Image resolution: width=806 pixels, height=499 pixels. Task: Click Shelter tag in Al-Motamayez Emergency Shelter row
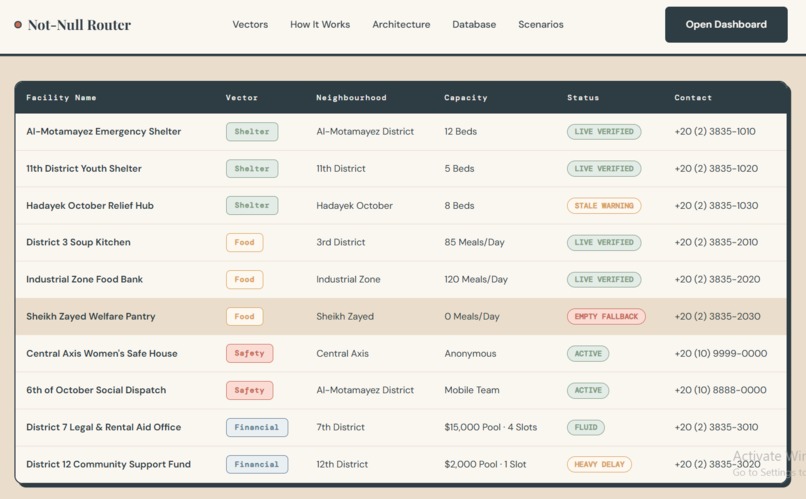(252, 132)
